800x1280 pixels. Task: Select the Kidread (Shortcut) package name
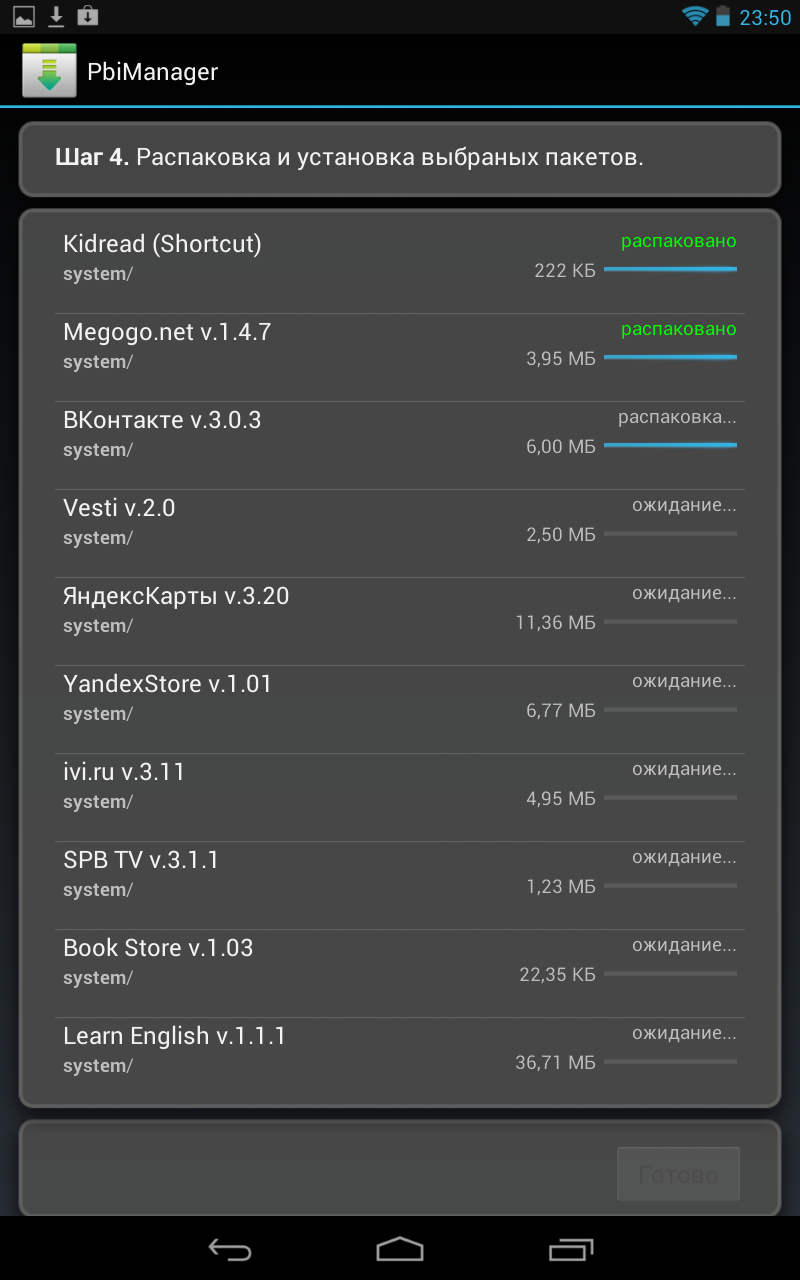162,244
